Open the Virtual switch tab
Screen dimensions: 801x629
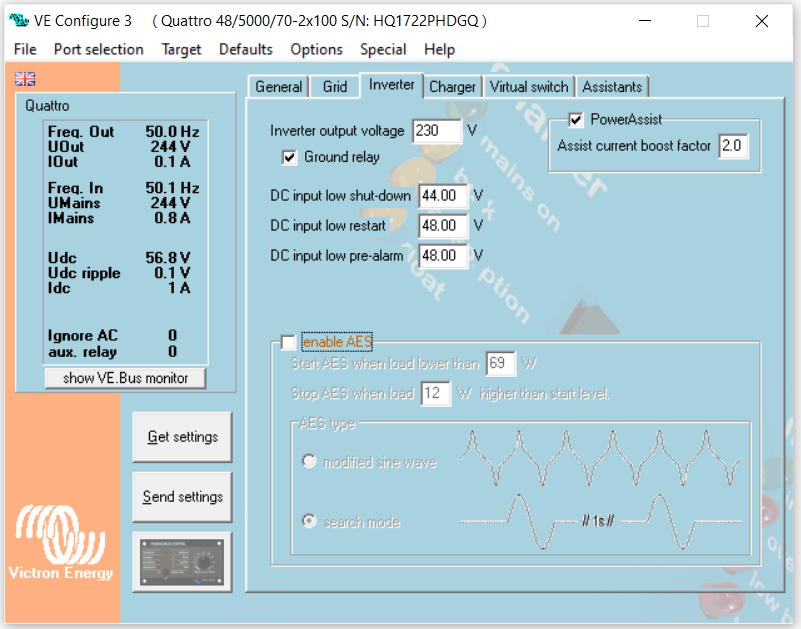tap(529, 87)
